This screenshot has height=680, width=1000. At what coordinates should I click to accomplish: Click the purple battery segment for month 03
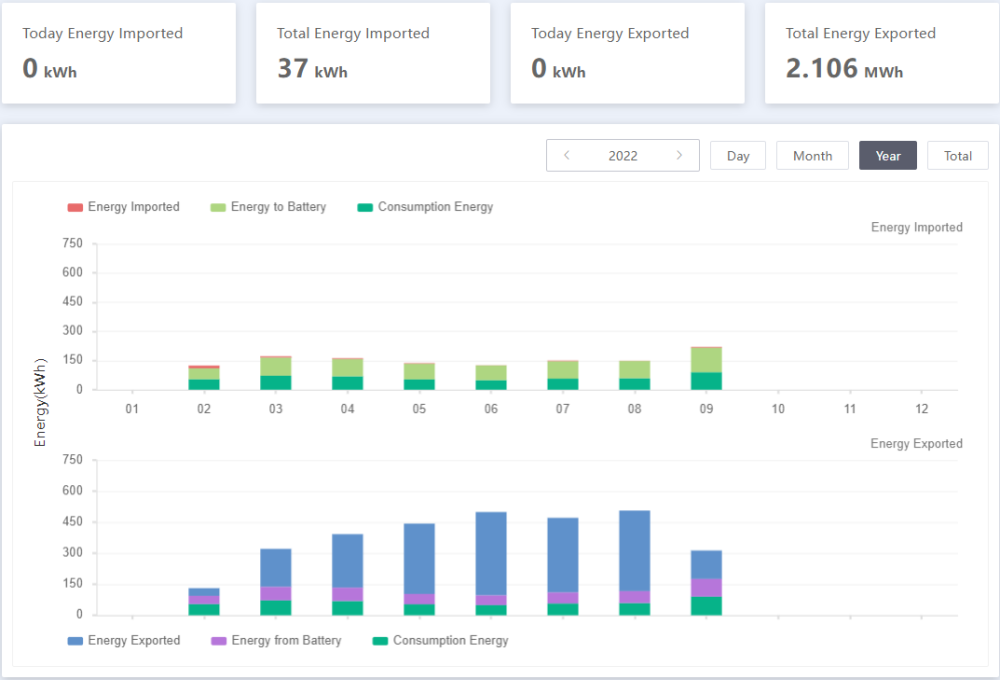[276, 594]
